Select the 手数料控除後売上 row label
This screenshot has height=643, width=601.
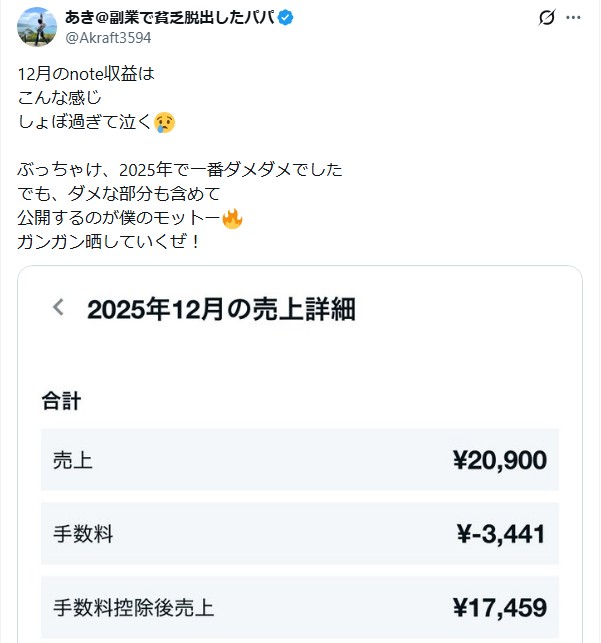pyautogui.click(x=133, y=607)
